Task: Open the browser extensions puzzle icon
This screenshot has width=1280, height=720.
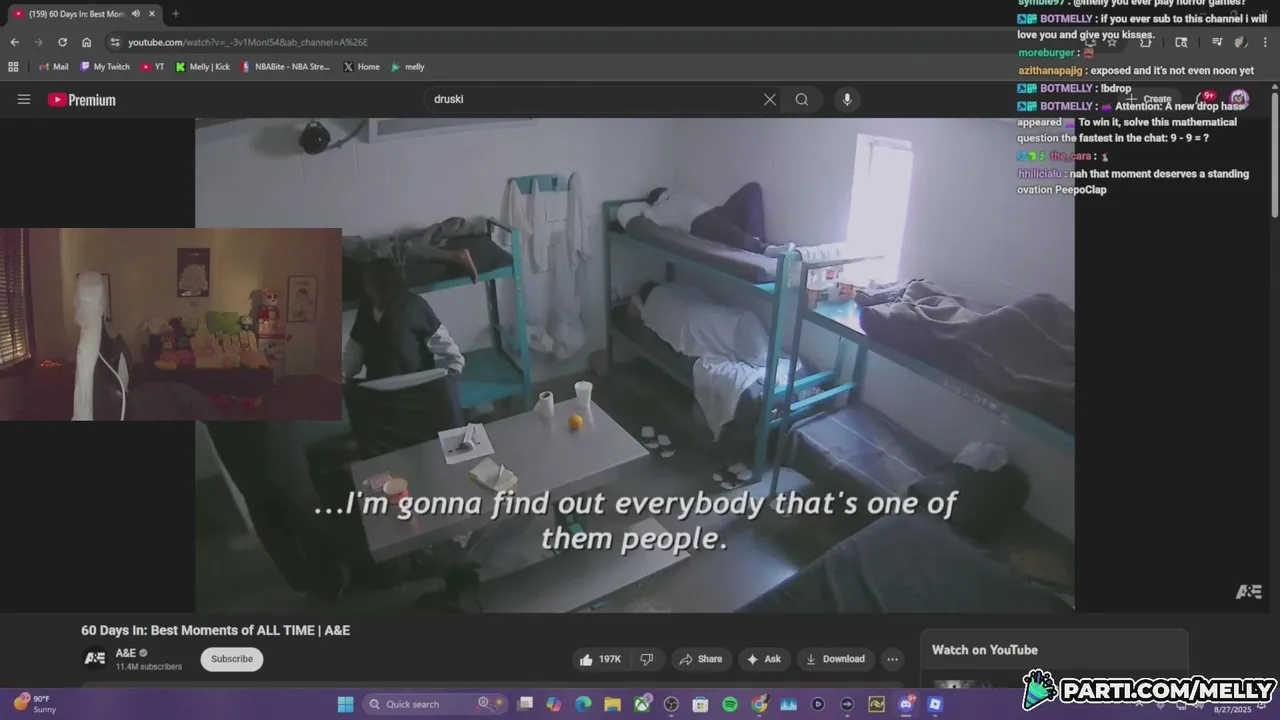Action: click(x=1145, y=42)
